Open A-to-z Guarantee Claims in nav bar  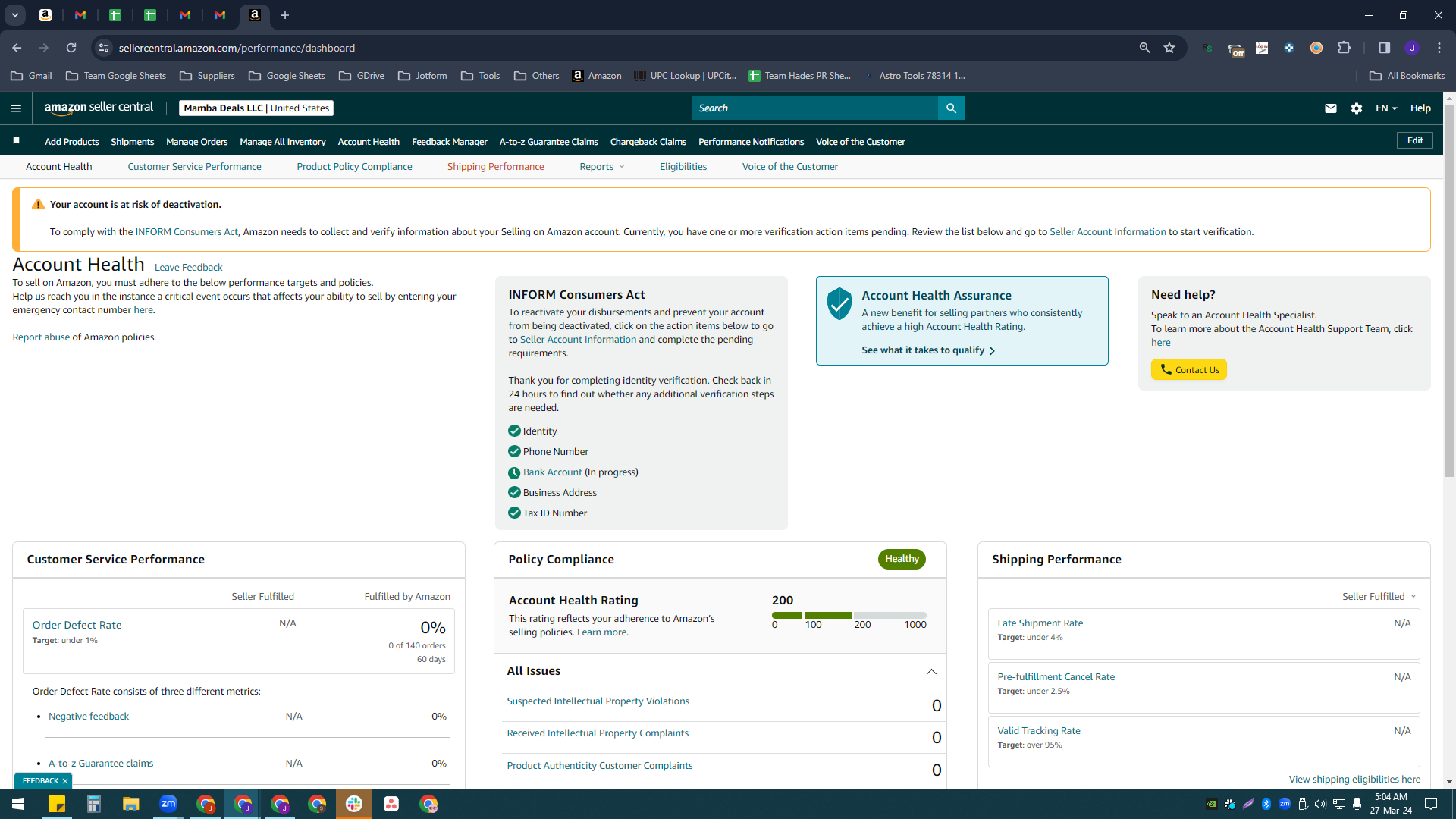[548, 142]
